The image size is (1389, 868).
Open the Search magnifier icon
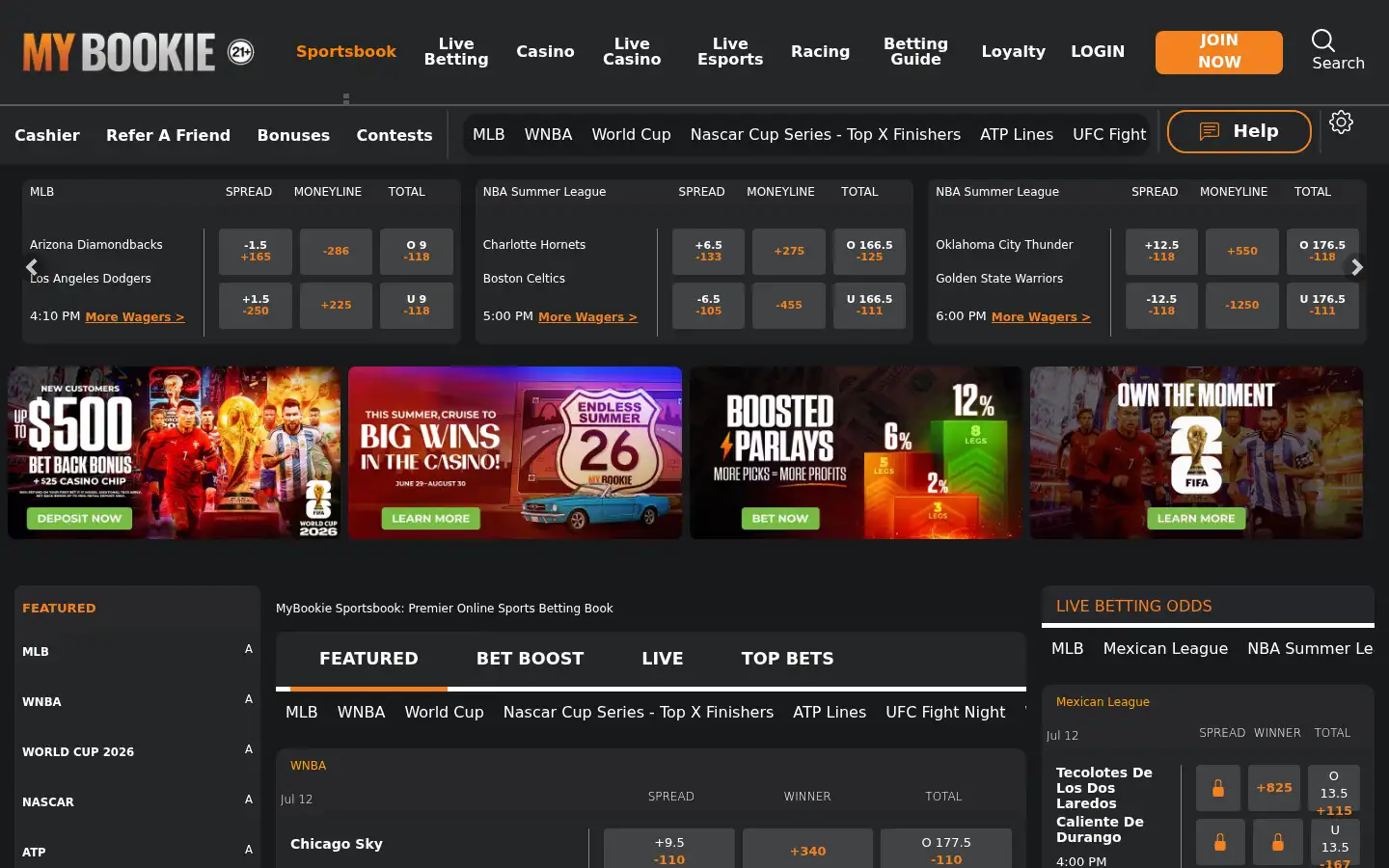pyautogui.click(x=1323, y=41)
